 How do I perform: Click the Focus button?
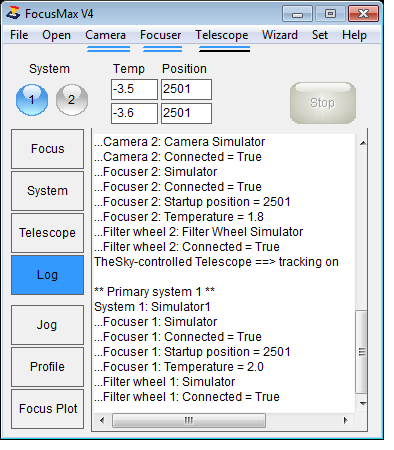point(47,149)
